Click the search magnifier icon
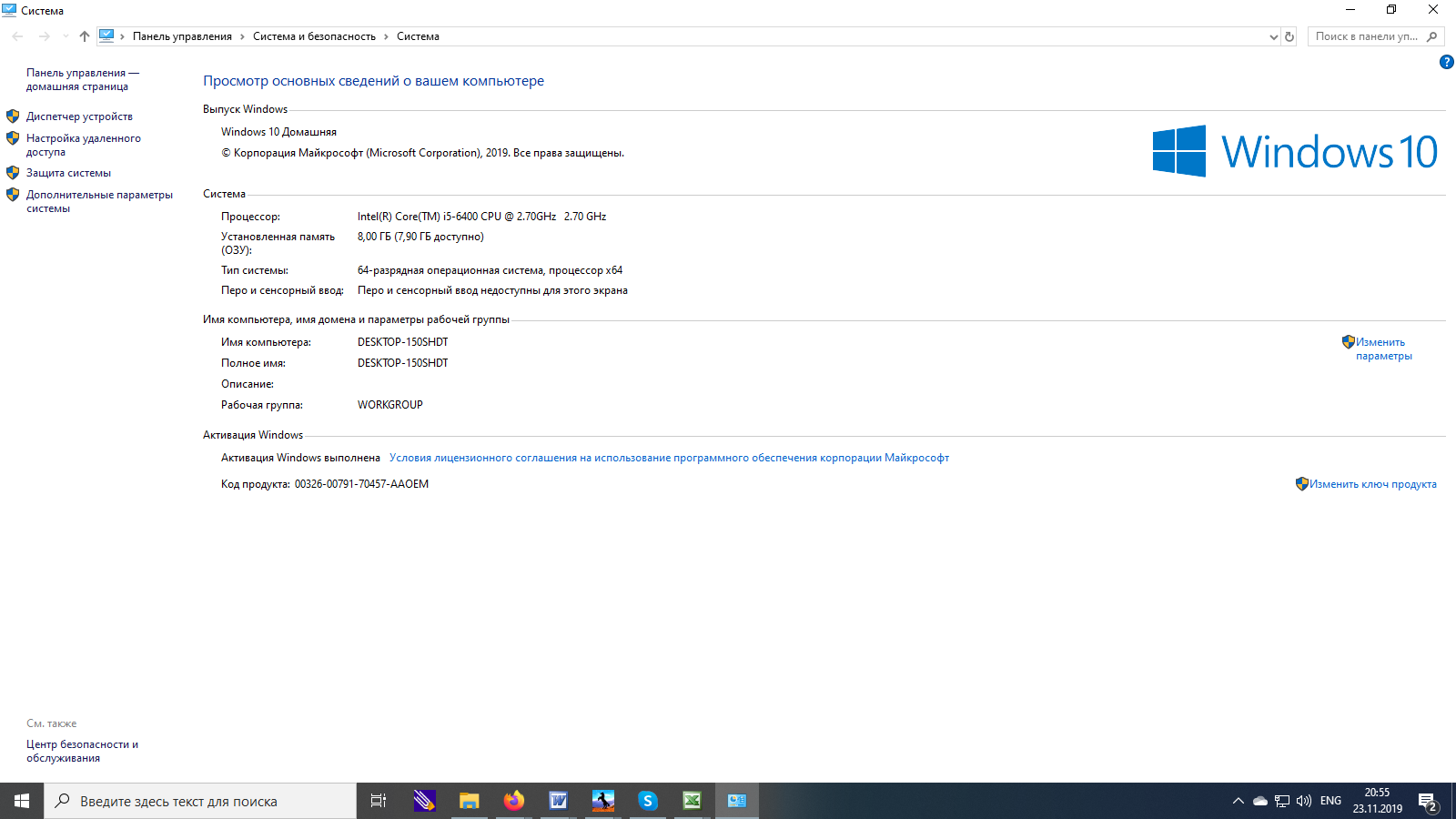This screenshot has height=819, width=1456. (x=1432, y=36)
